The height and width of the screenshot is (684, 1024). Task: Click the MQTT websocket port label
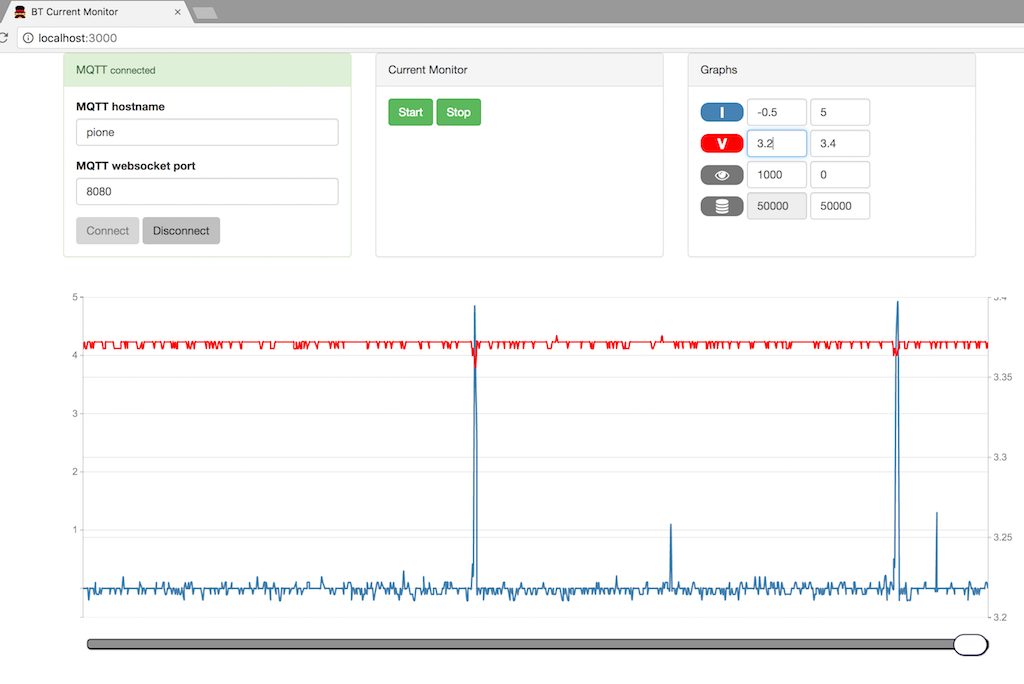coord(136,166)
